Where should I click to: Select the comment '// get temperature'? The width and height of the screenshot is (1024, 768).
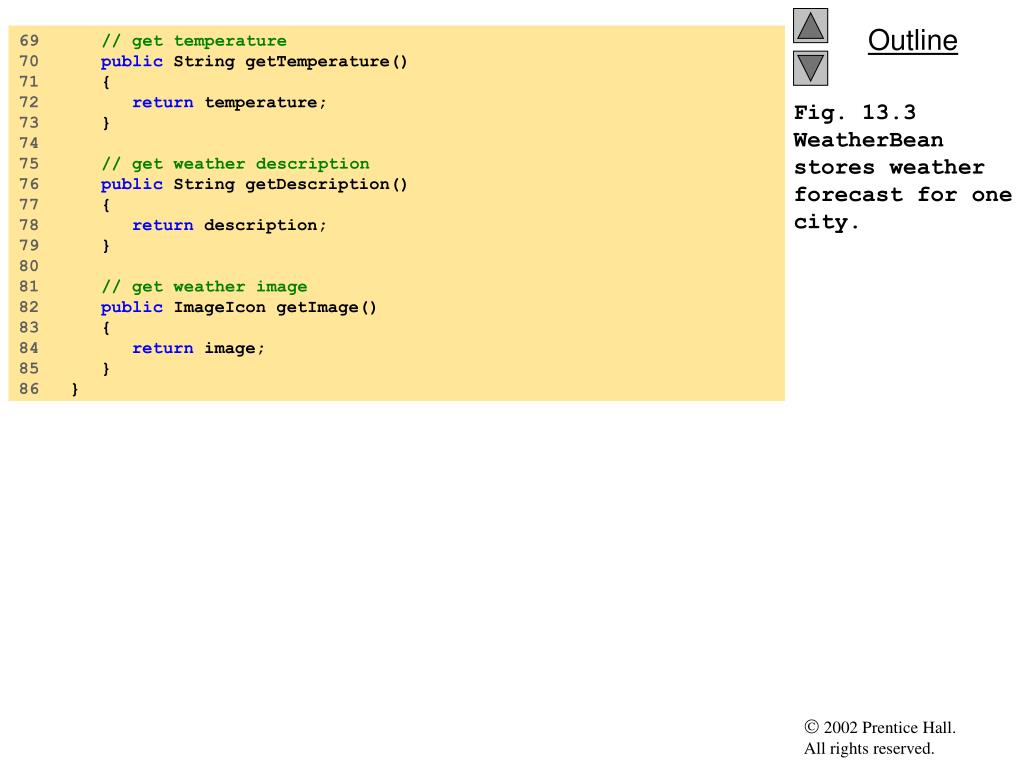[x=194, y=41]
